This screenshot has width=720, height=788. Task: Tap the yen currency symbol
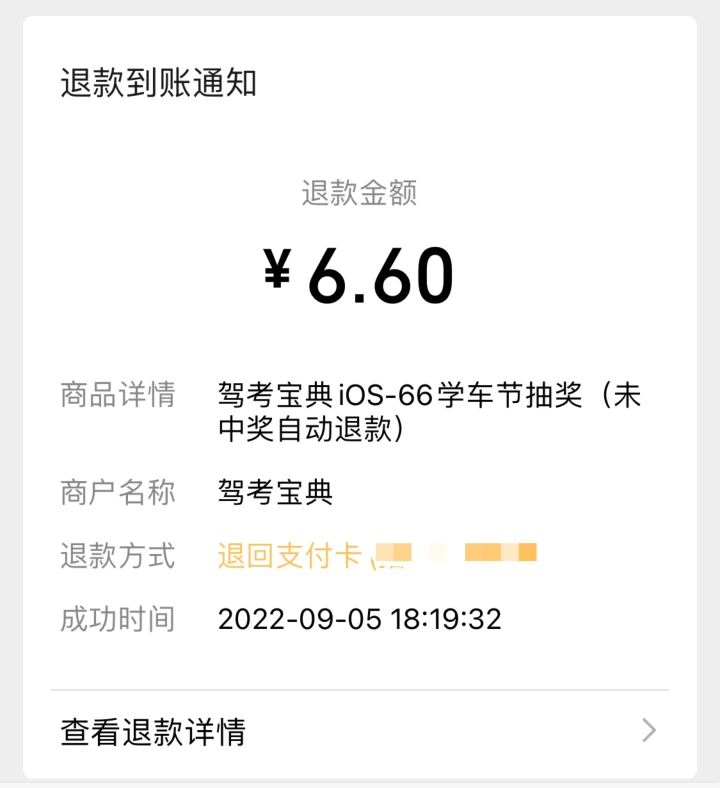277,269
